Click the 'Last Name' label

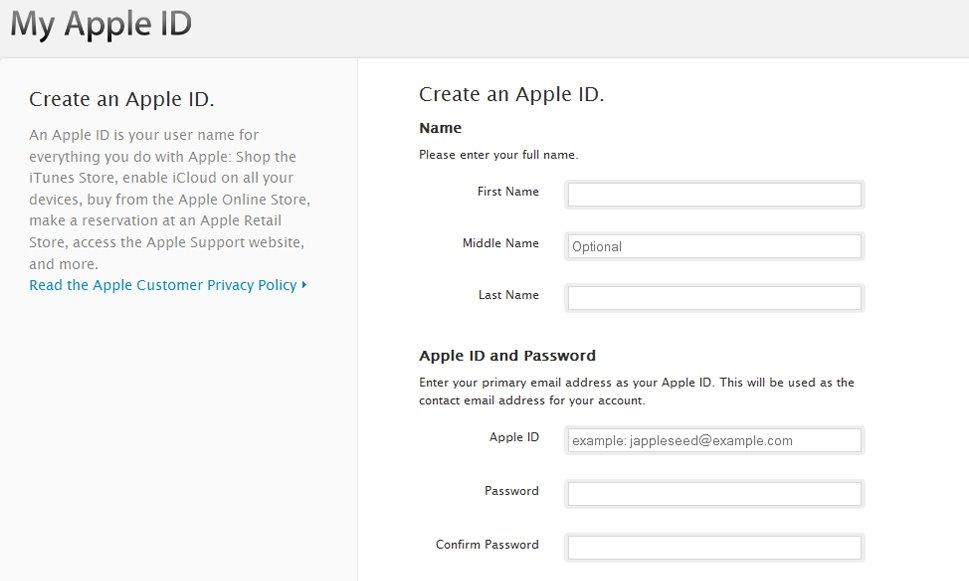[509, 295]
